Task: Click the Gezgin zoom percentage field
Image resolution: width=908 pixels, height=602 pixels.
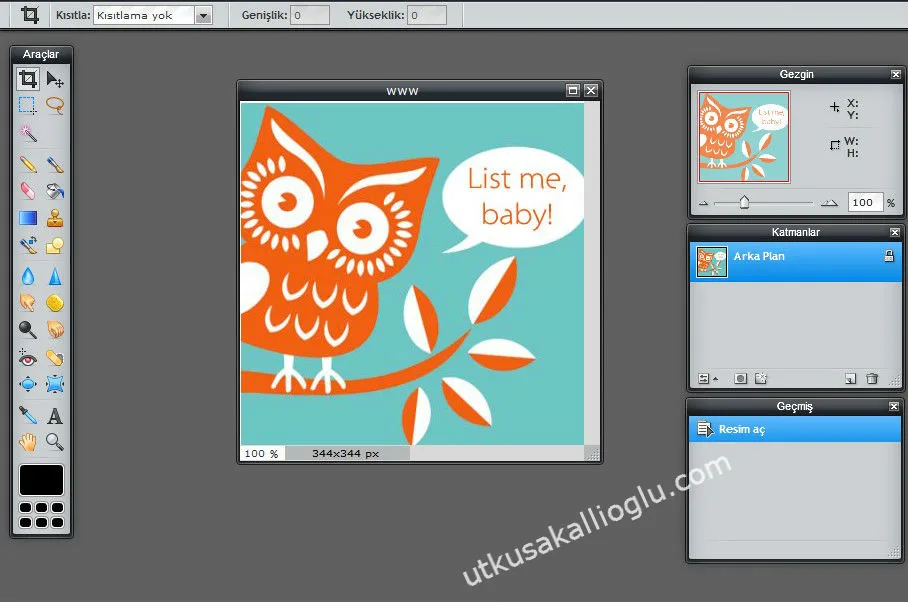Action: point(865,202)
